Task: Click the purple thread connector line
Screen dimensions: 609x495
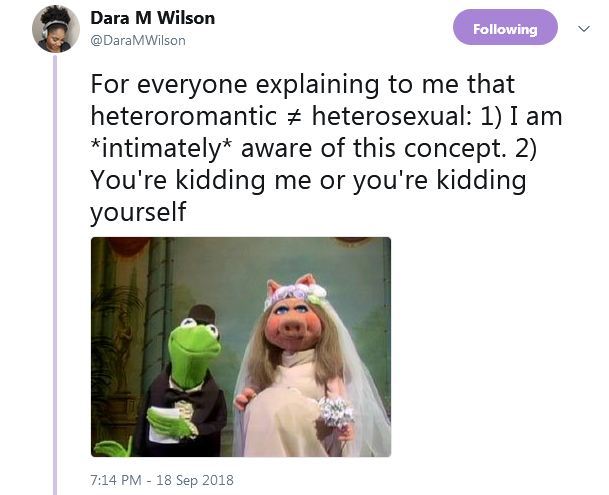Action: [x=55, y=275]
